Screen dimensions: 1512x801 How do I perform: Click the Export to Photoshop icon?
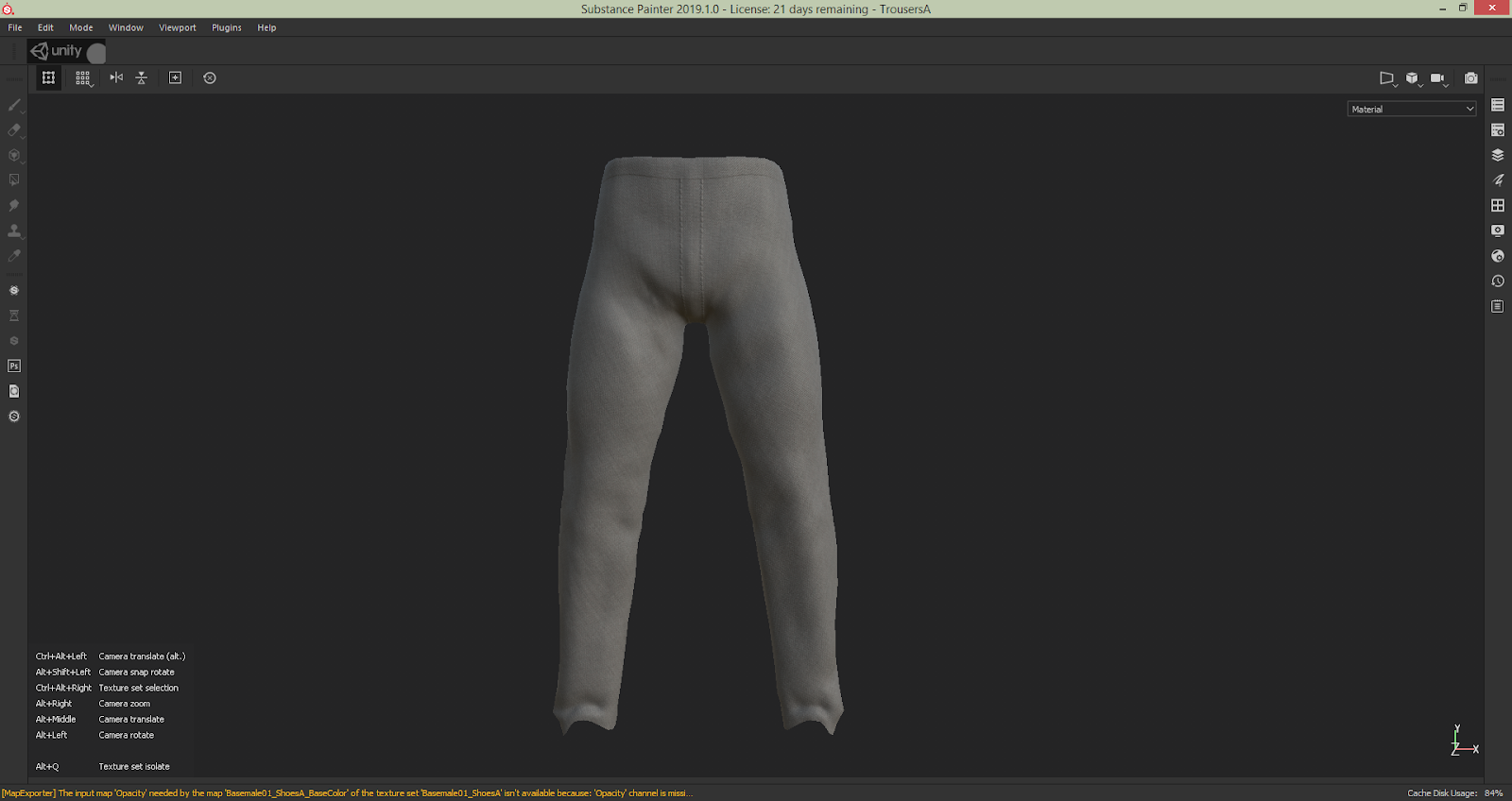(14, 366)
